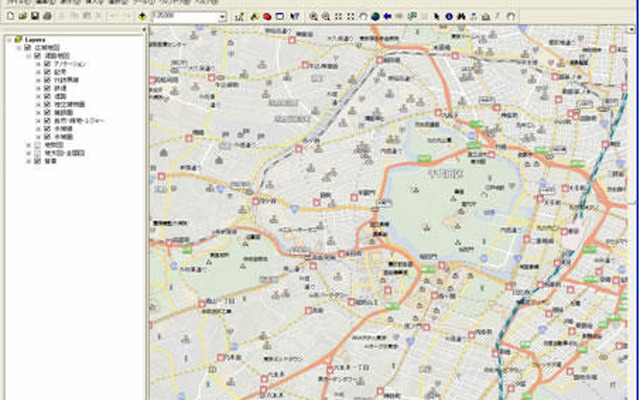This screenshot has height=400, width=640.
Task: Open the red ArcToolbox icon
Action: click(267, 17)
